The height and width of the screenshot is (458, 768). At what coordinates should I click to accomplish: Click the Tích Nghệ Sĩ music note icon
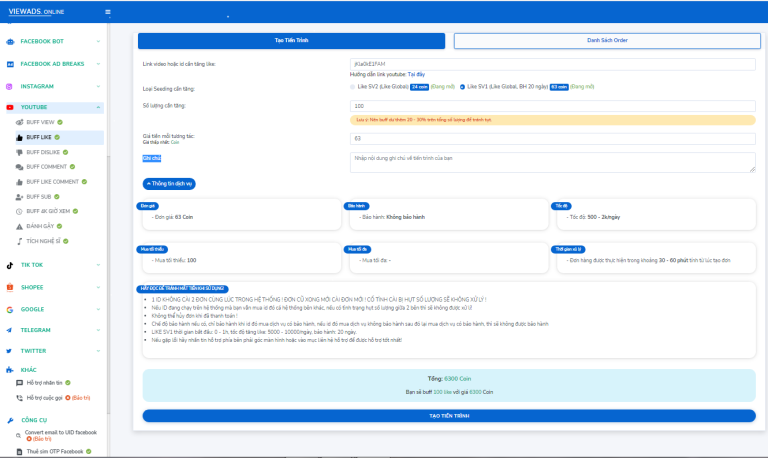[x=20, y=241]
